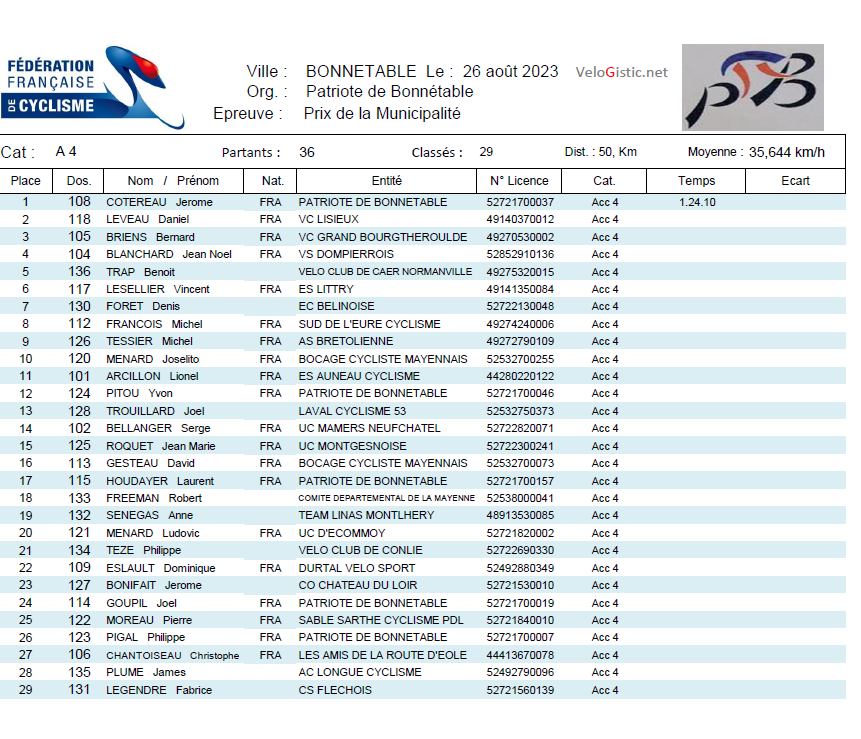Click the Fédération Française de Cyclisme logo
This screenshot has width=861, height=739.
pos(93,87)
